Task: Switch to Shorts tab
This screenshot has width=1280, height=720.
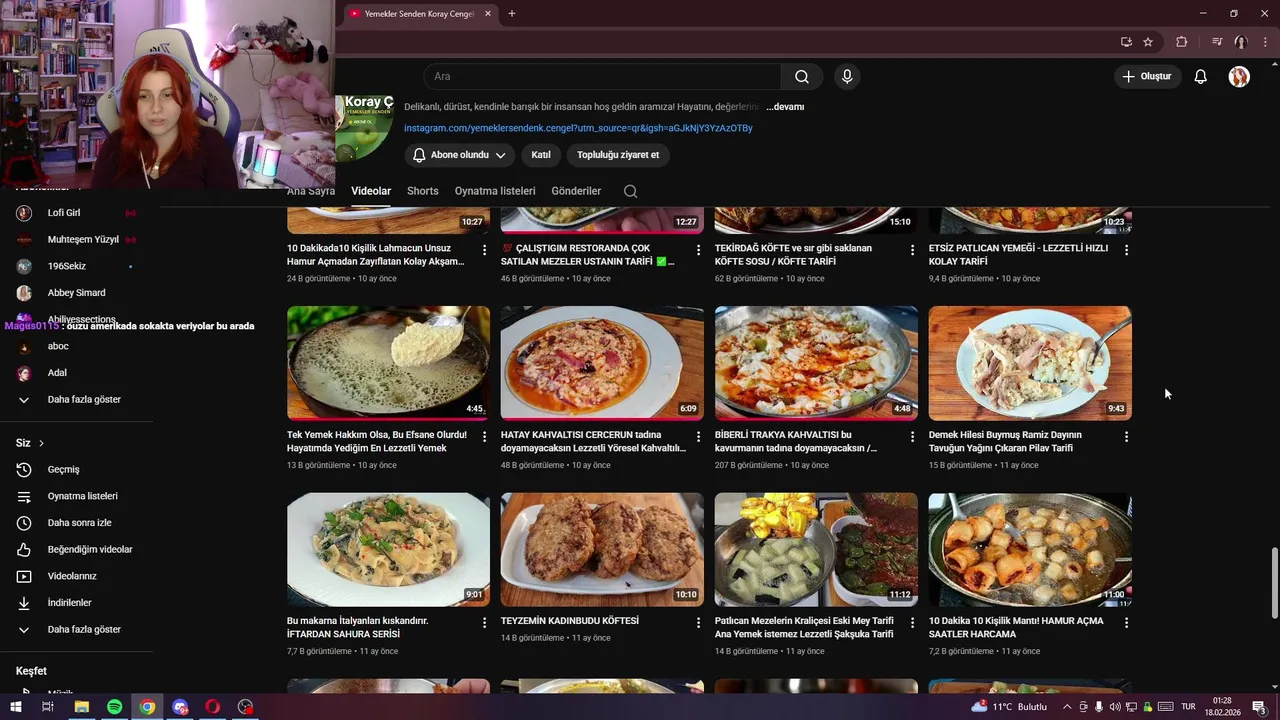Action: [x=422, y=191]
